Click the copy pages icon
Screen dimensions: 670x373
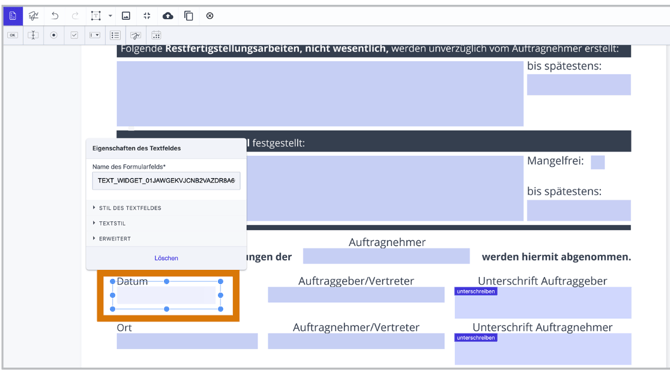pos(188,16)
